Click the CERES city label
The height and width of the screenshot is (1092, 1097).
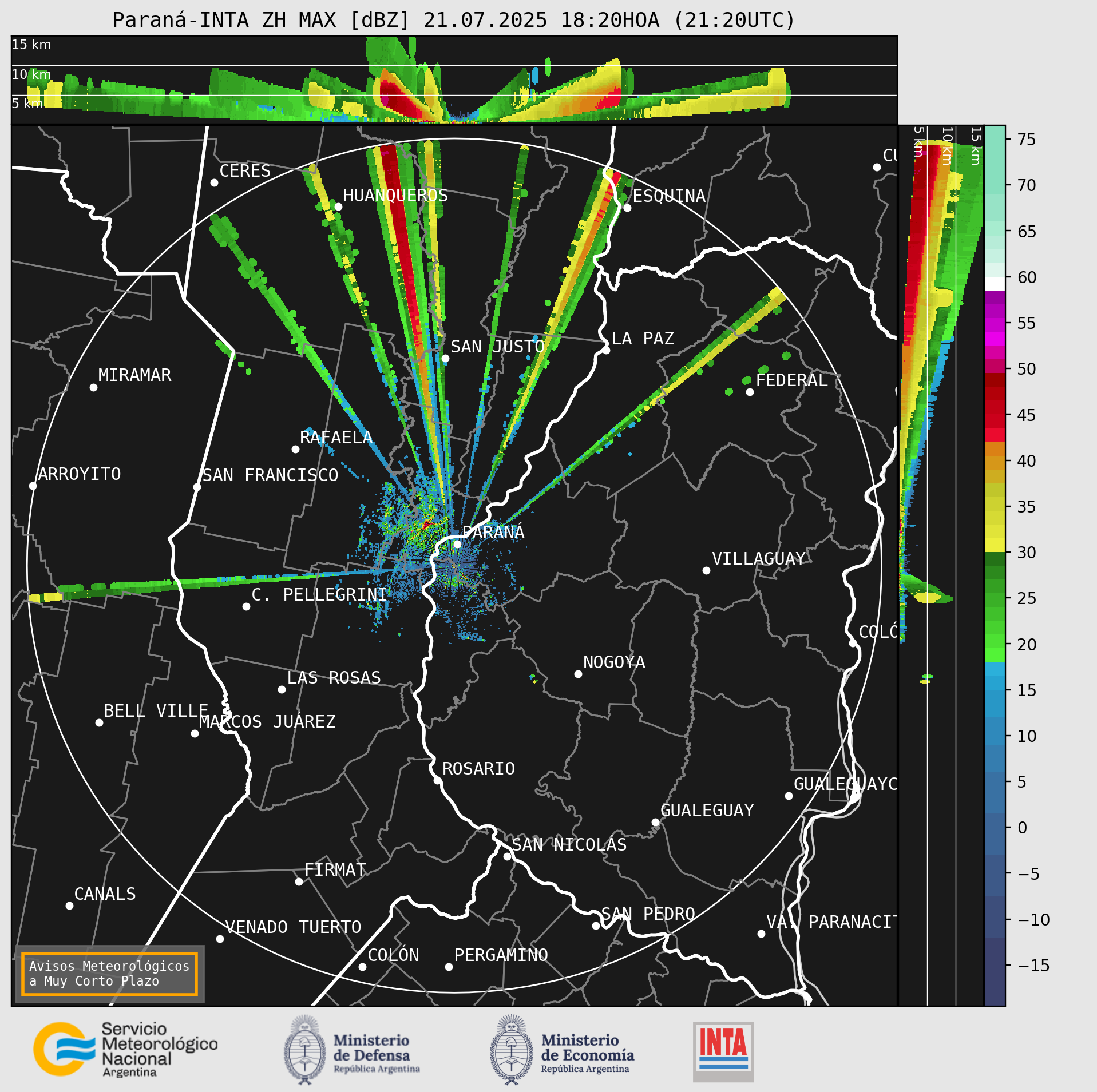(245, 170)
